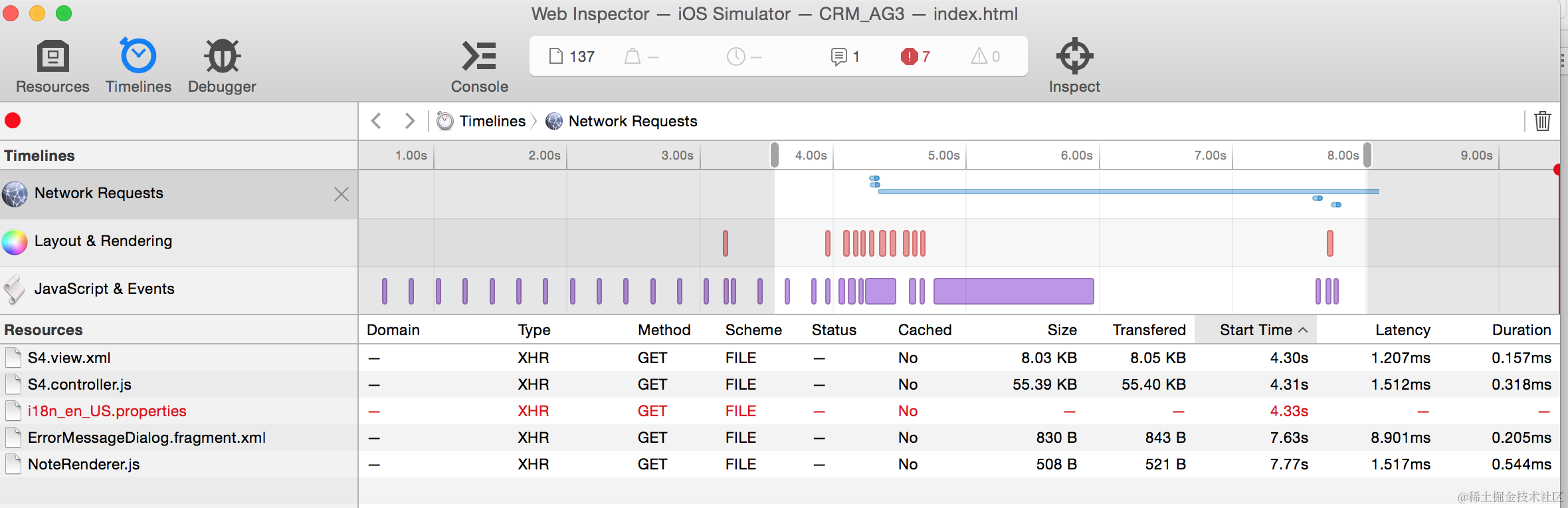The width and height of the screenshot is (1568, 508).
Task: Select the Layout & Rendering timeline
Action: point(179,241)
